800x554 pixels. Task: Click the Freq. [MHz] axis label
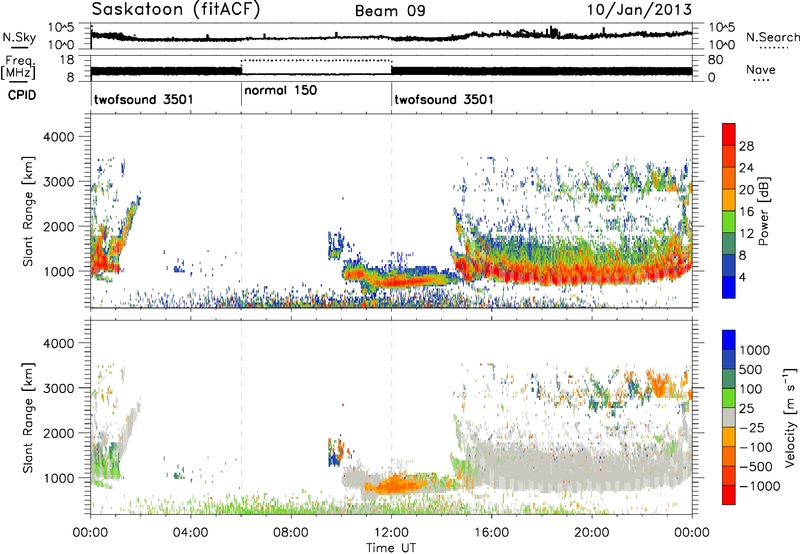click(x=18, y=67)
